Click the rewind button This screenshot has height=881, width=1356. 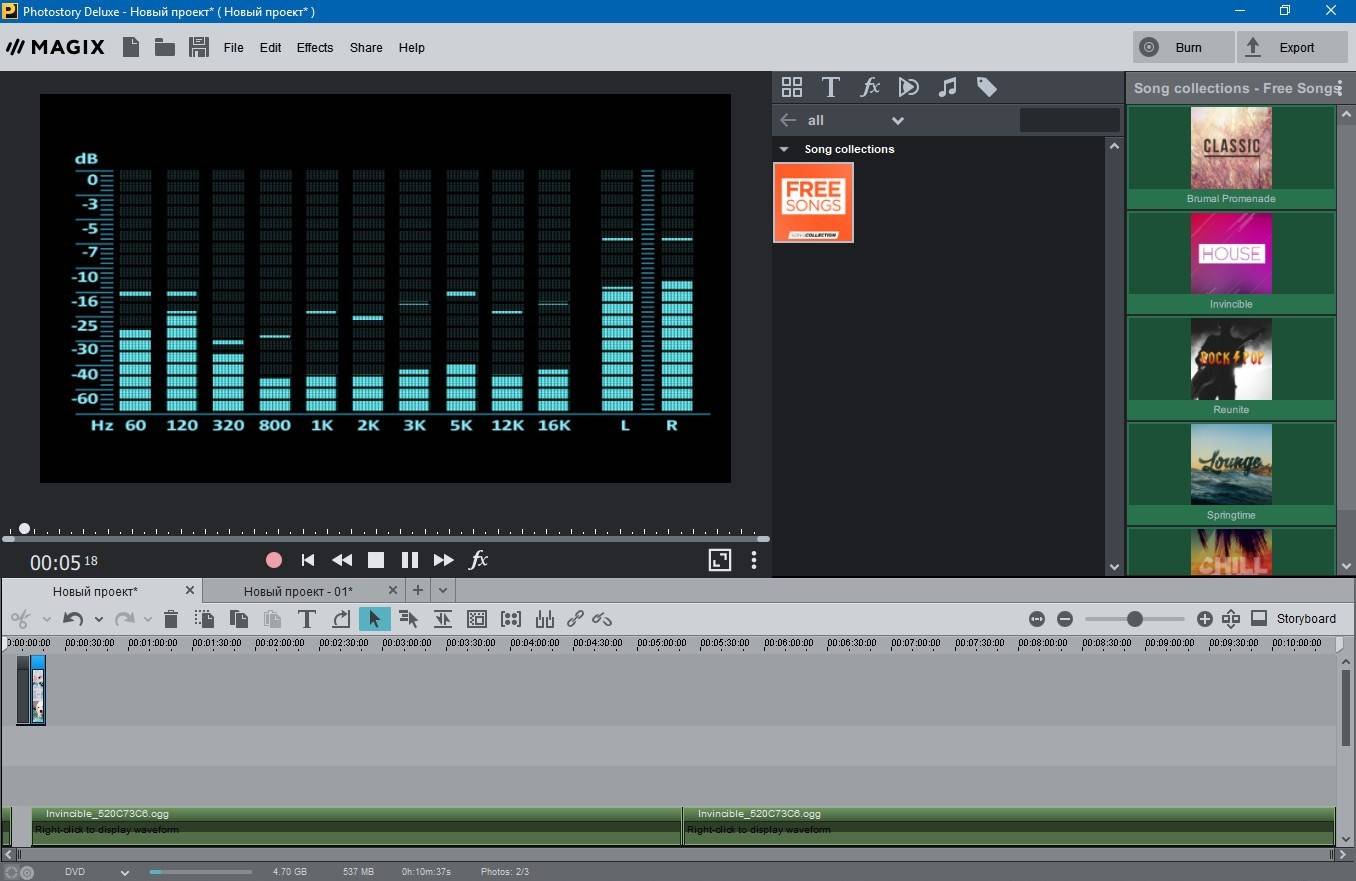[342, 560]
